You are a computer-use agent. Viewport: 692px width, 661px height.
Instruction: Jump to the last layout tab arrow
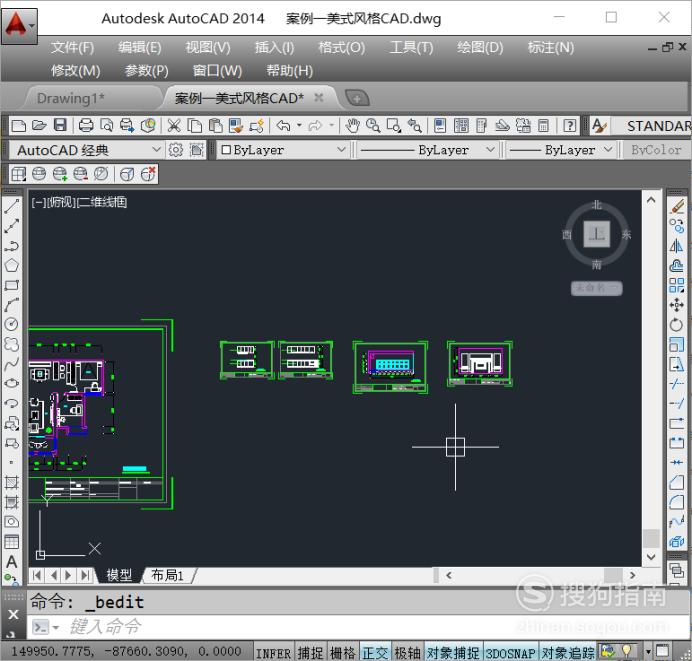tap(85, 575)
